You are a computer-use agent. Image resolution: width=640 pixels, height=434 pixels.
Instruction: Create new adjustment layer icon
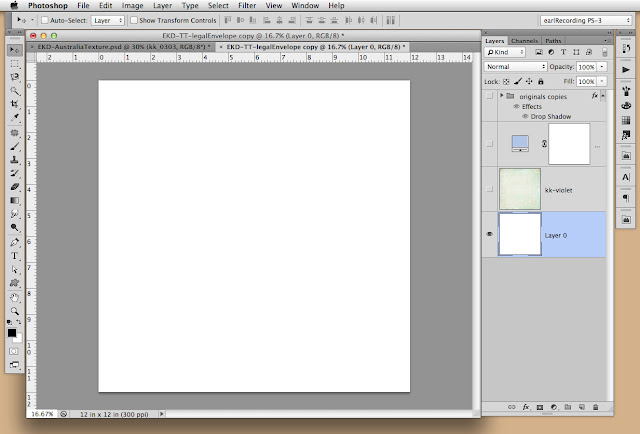(x=554, y=407)
